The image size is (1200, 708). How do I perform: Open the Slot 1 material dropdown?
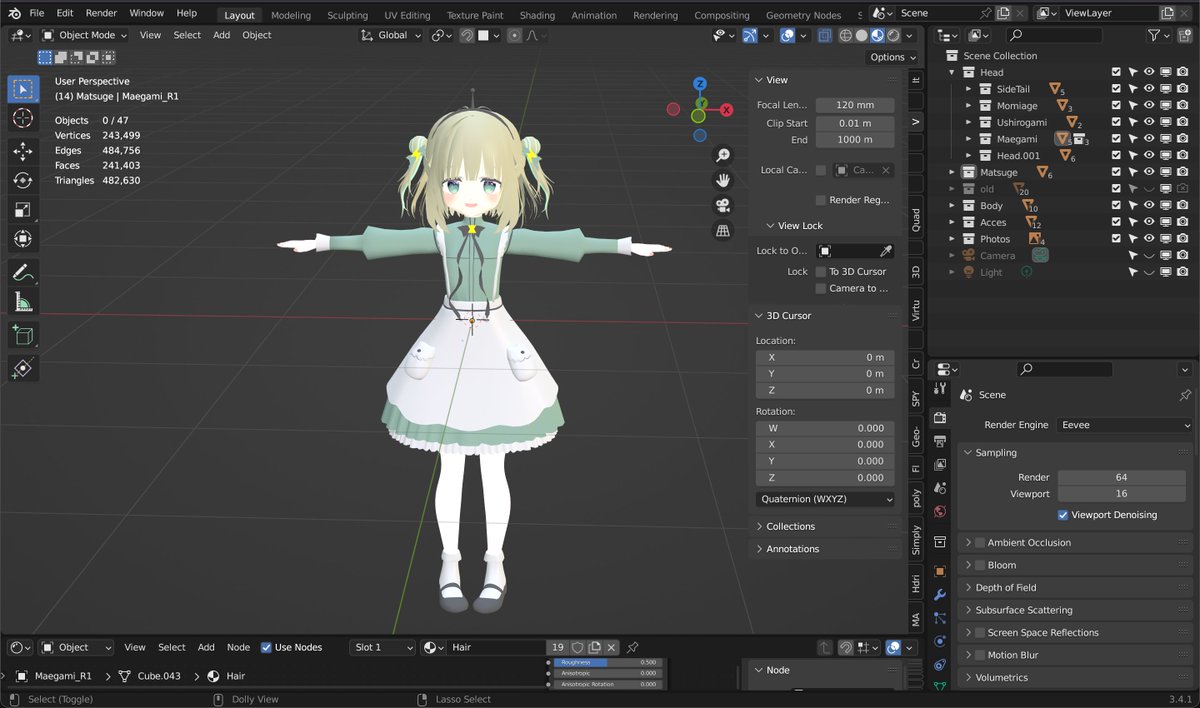click(382, 647)
